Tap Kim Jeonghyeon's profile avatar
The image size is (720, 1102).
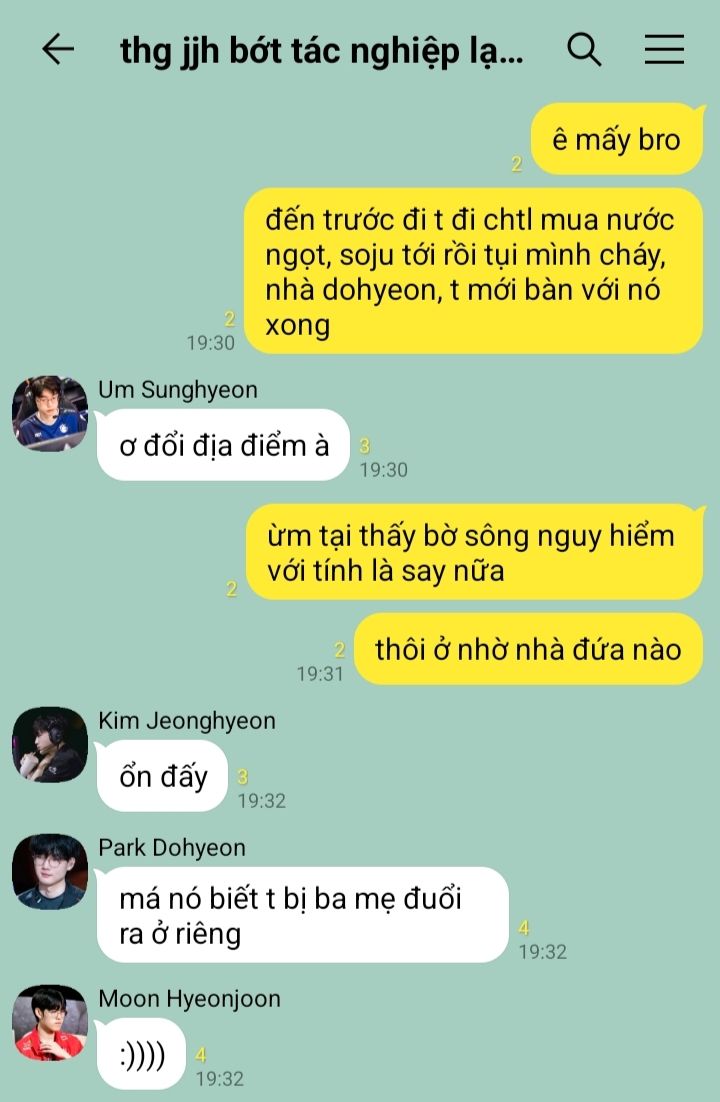(x=50, y=744)
